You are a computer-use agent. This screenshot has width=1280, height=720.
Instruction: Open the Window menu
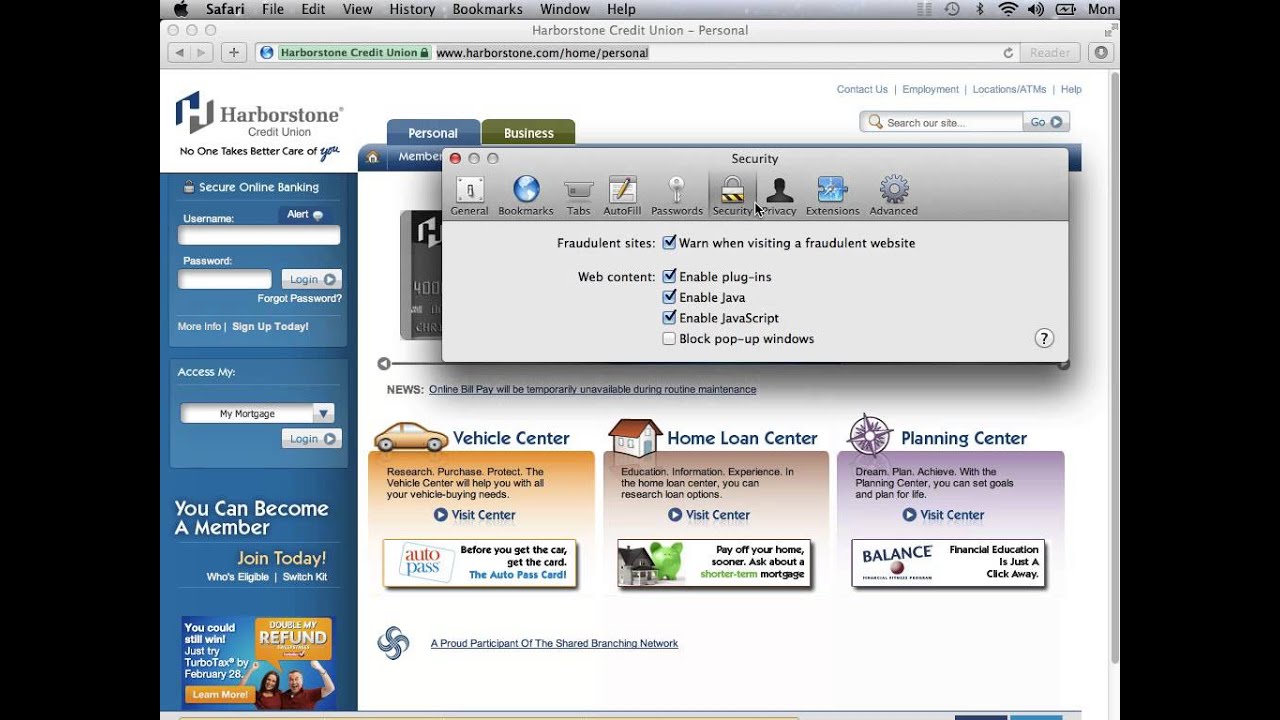(x=565, y=9)
